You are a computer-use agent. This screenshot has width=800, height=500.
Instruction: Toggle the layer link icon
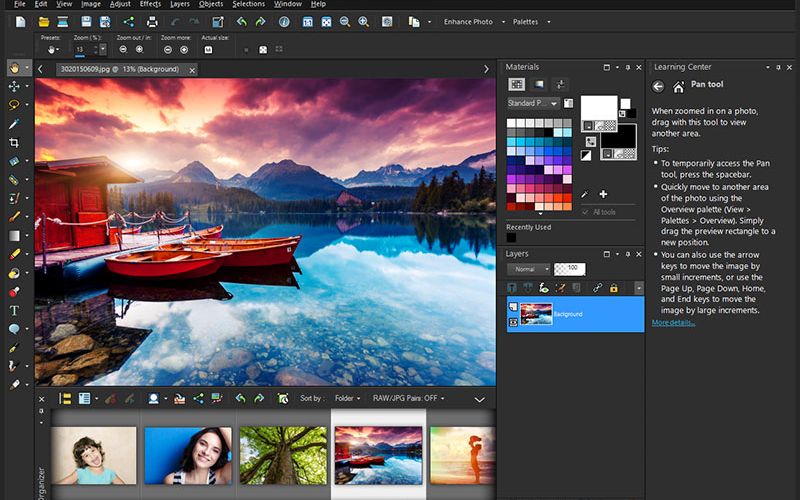point(597,288)
